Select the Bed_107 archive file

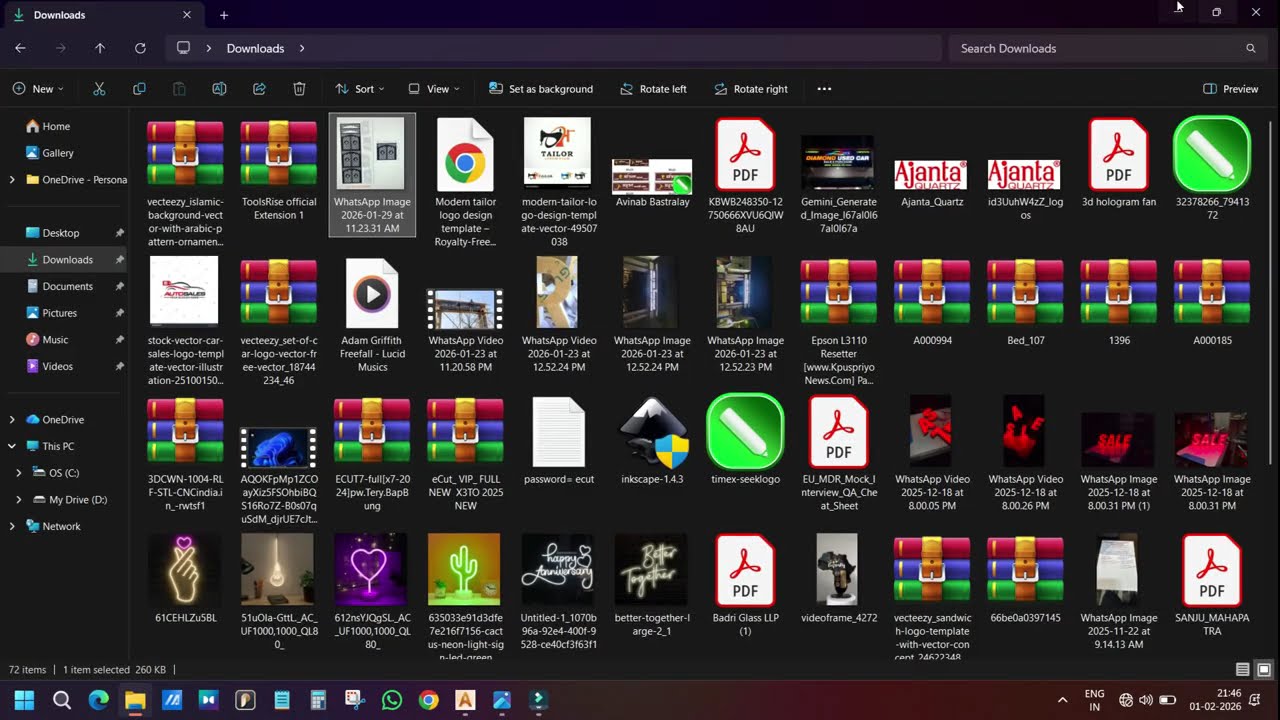(x=1025, y=304)
